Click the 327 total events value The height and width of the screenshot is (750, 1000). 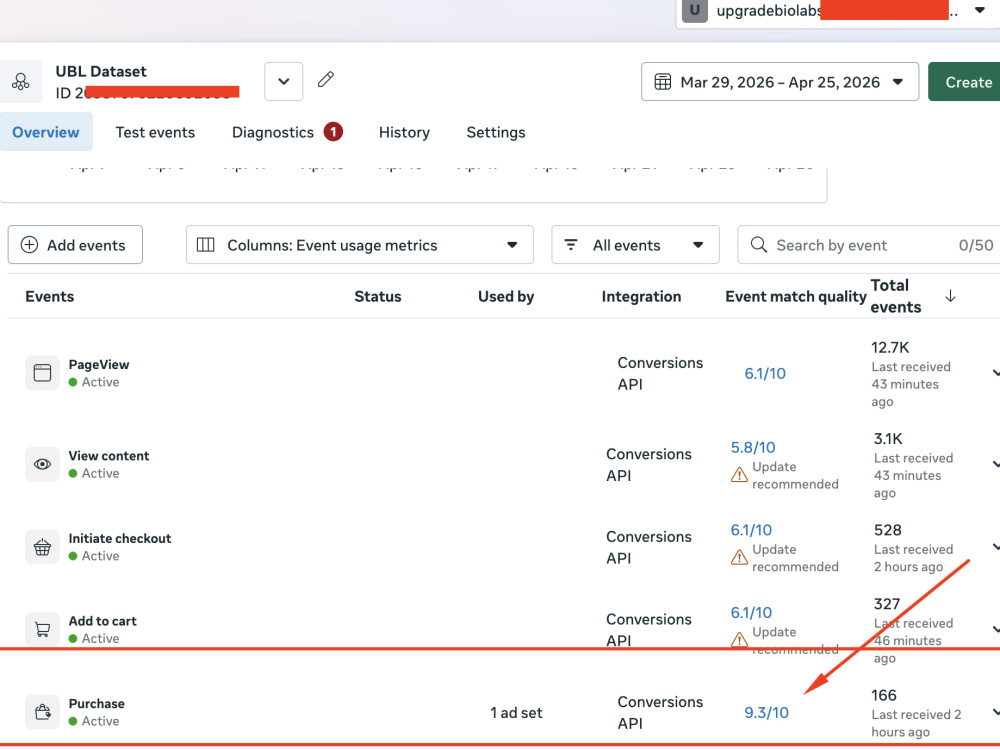click(x=886, y=604)
